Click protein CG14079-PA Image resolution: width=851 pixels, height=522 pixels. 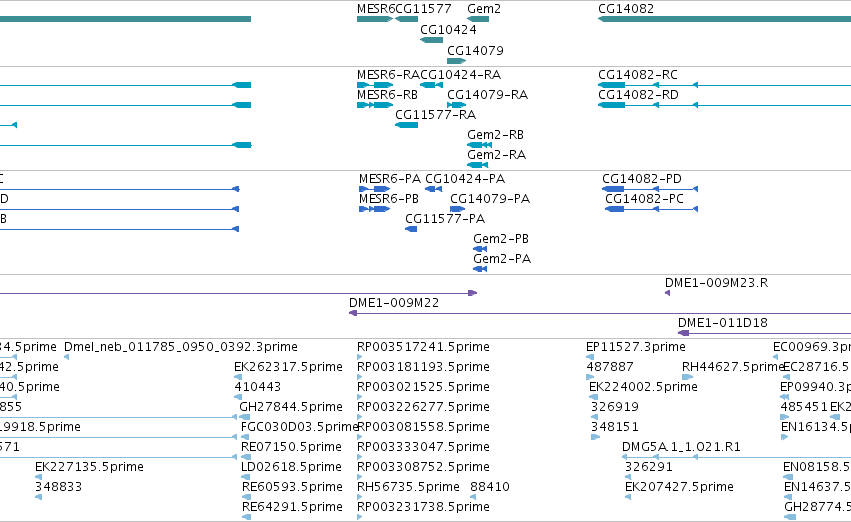[490, 199]
